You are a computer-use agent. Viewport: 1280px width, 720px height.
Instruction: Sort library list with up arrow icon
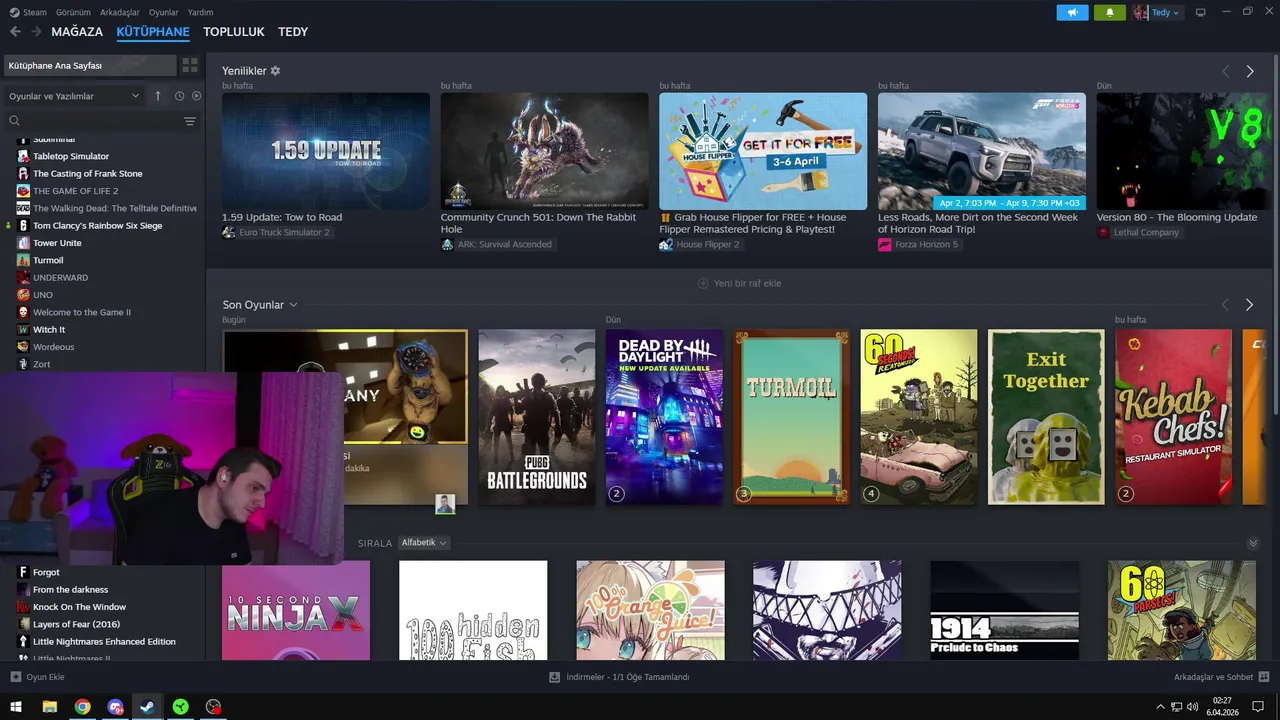tap(157, 96)
